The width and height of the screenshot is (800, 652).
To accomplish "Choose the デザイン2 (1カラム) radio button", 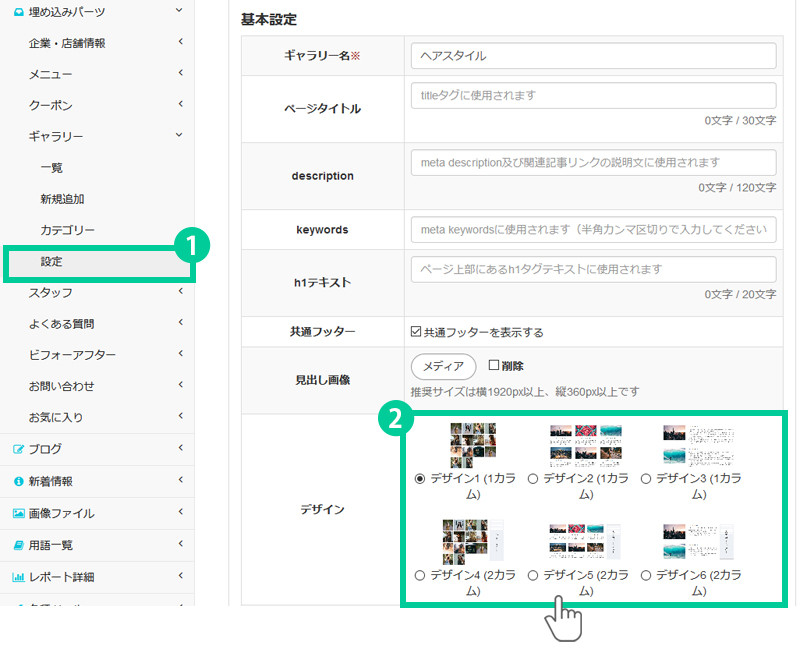I will 532,479.
